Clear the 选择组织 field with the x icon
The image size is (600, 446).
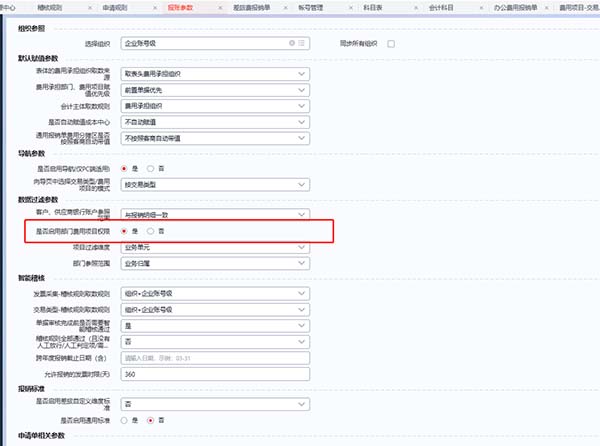click(x=291, y=45)
